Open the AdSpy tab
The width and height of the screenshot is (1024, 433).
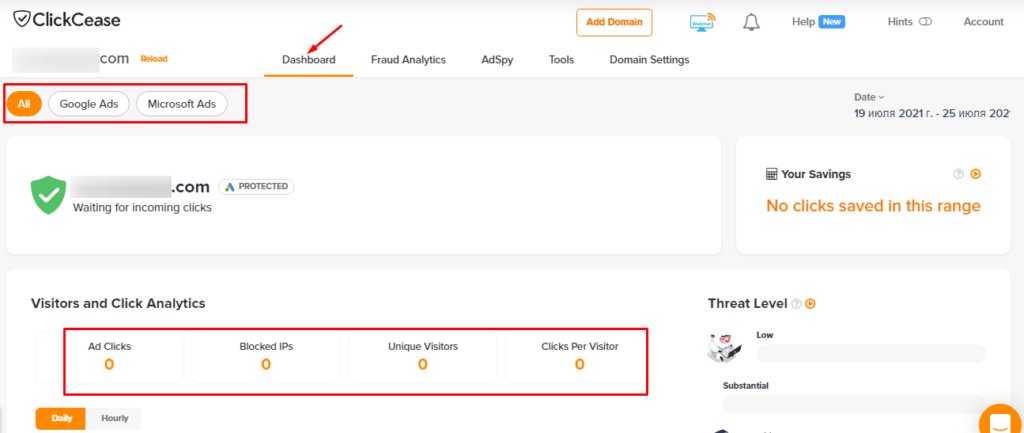[x=497, y=59]
